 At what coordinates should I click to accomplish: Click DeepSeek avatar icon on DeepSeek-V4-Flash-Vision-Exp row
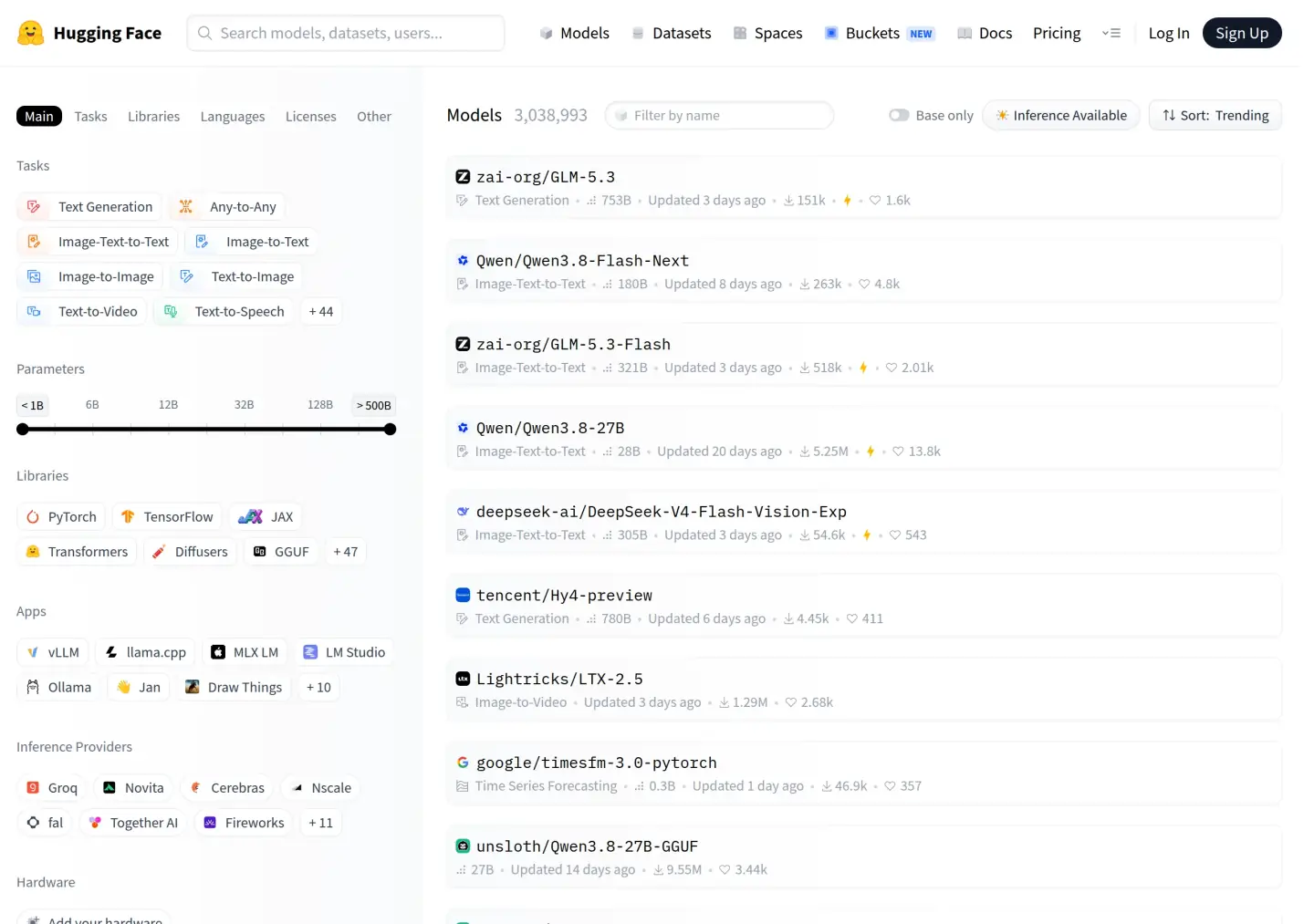[463, 512]
